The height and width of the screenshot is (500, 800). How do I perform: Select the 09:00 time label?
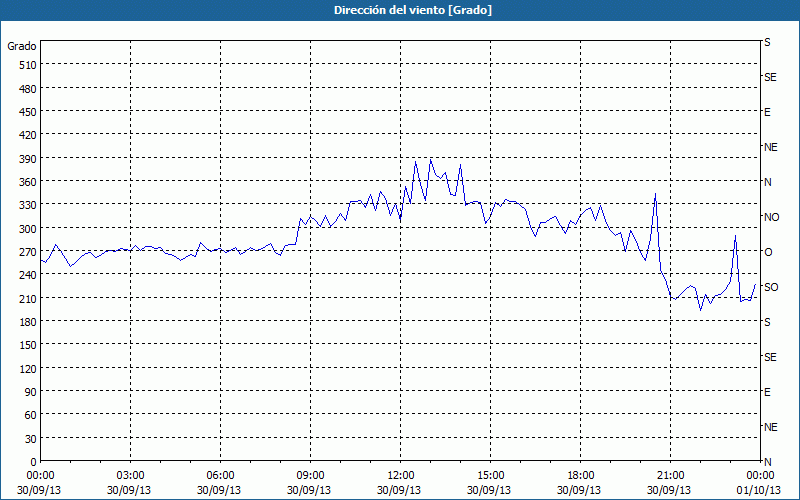point(310,476)
